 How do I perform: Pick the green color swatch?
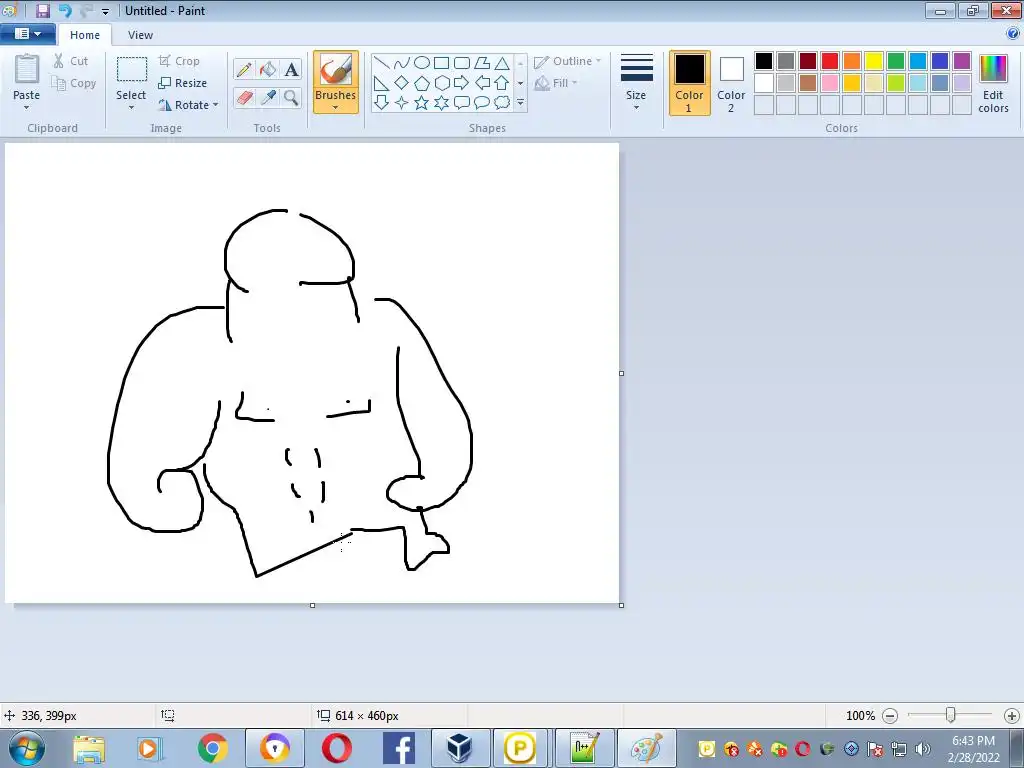tap(896, 61)
